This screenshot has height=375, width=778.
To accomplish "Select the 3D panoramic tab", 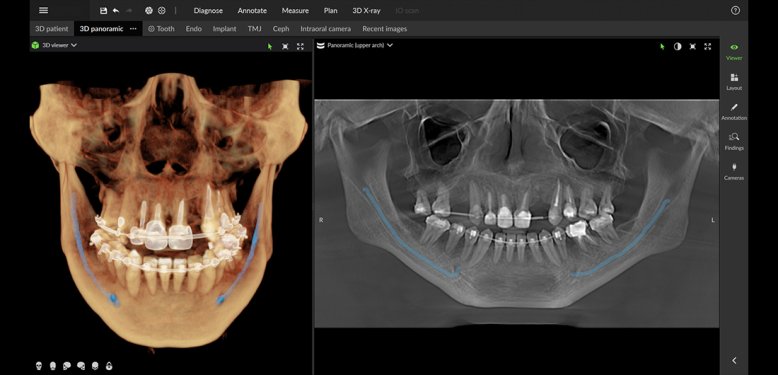I will pos(101,29).
